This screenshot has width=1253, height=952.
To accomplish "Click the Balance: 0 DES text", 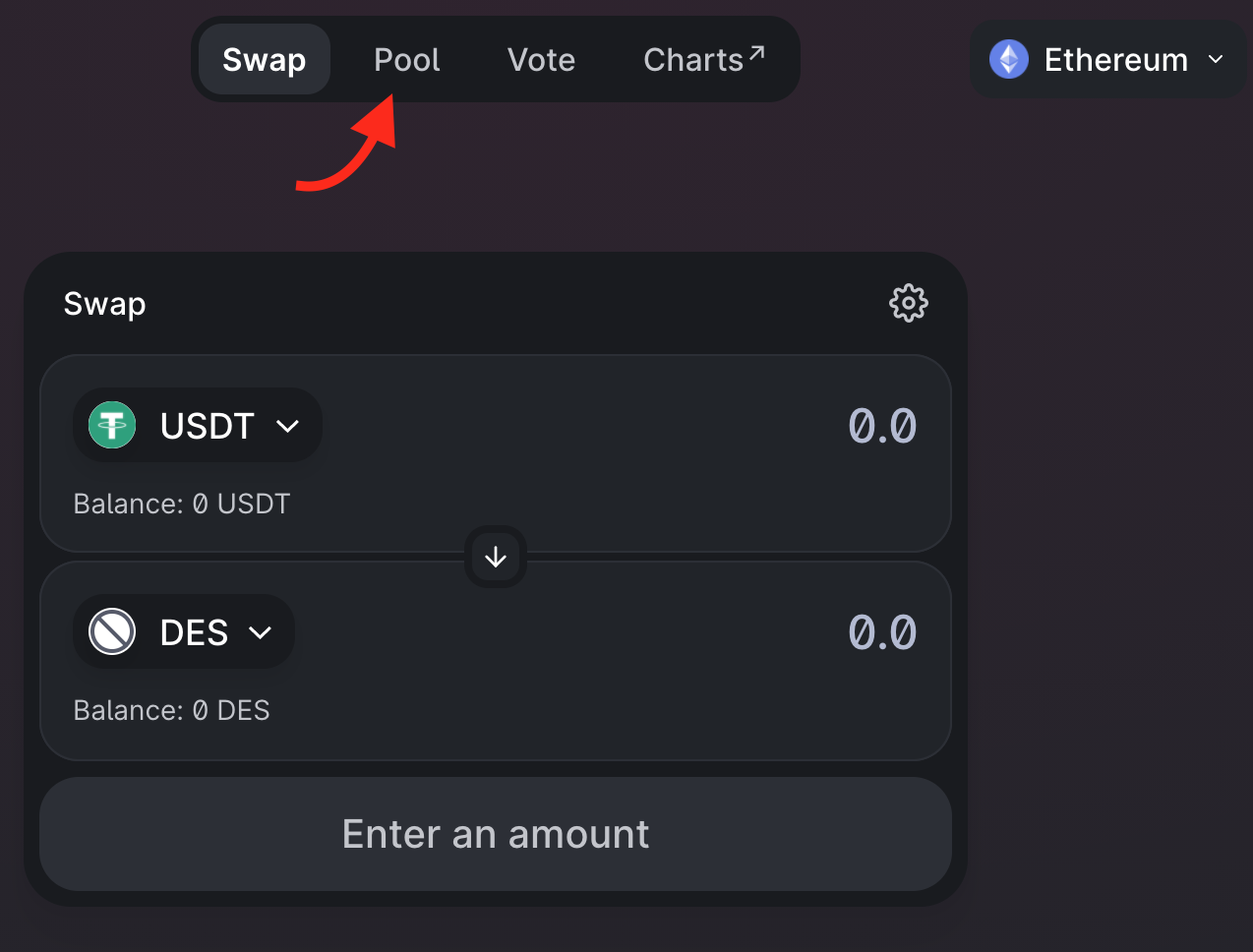I will pyautogui.click(x=172, y=710).
